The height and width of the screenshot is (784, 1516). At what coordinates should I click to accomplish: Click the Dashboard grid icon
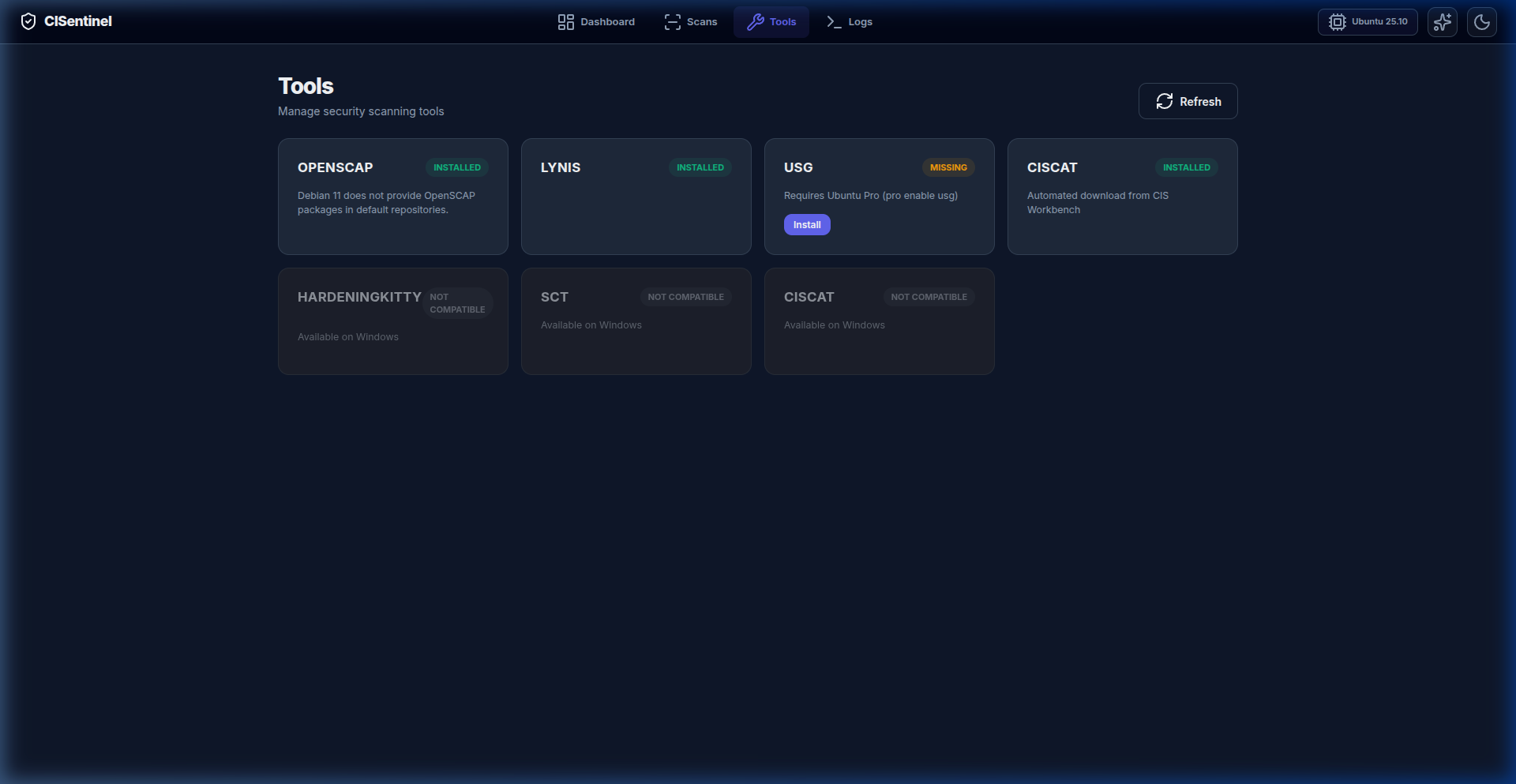tap(566, 22)
